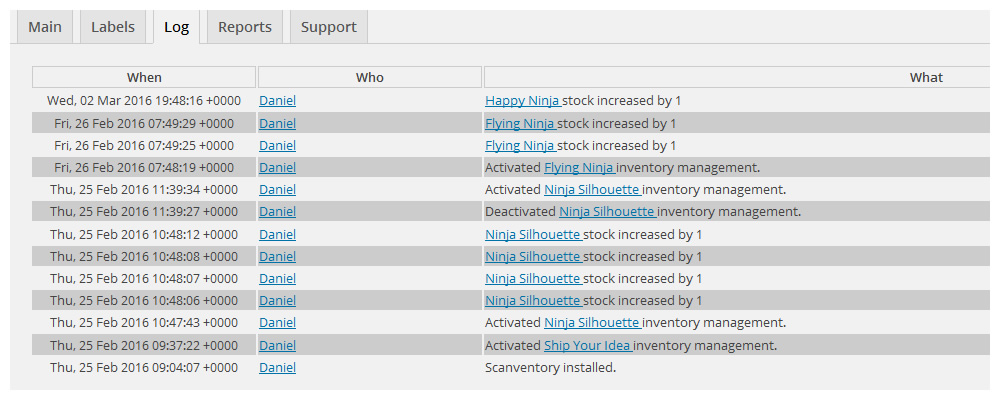Image resolution: width=1000 pixels, height=400 pixels.
Task: Click Ninja Silhouette link in 10:47:43 row
Action: coord(592,323)
